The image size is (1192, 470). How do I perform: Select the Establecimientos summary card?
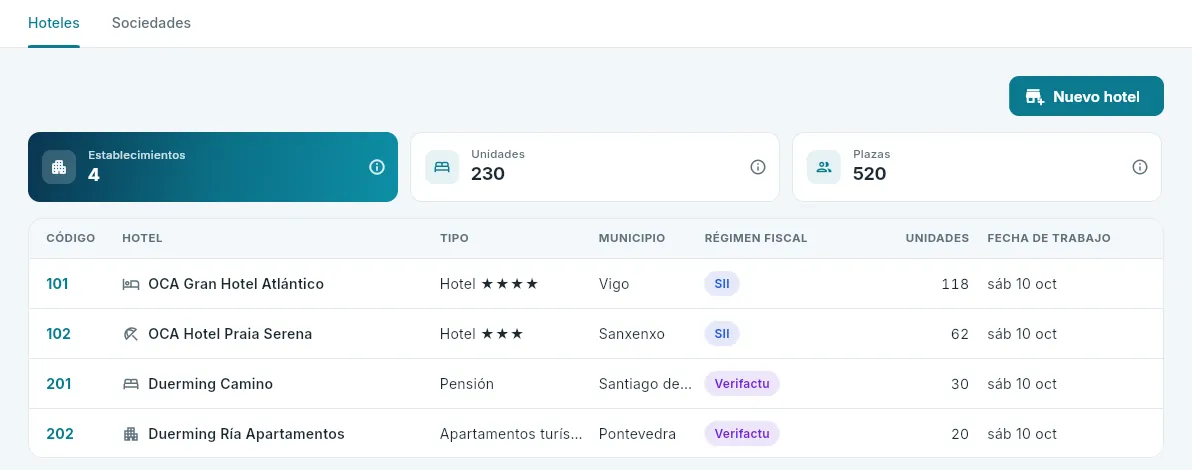pos(213,167)
